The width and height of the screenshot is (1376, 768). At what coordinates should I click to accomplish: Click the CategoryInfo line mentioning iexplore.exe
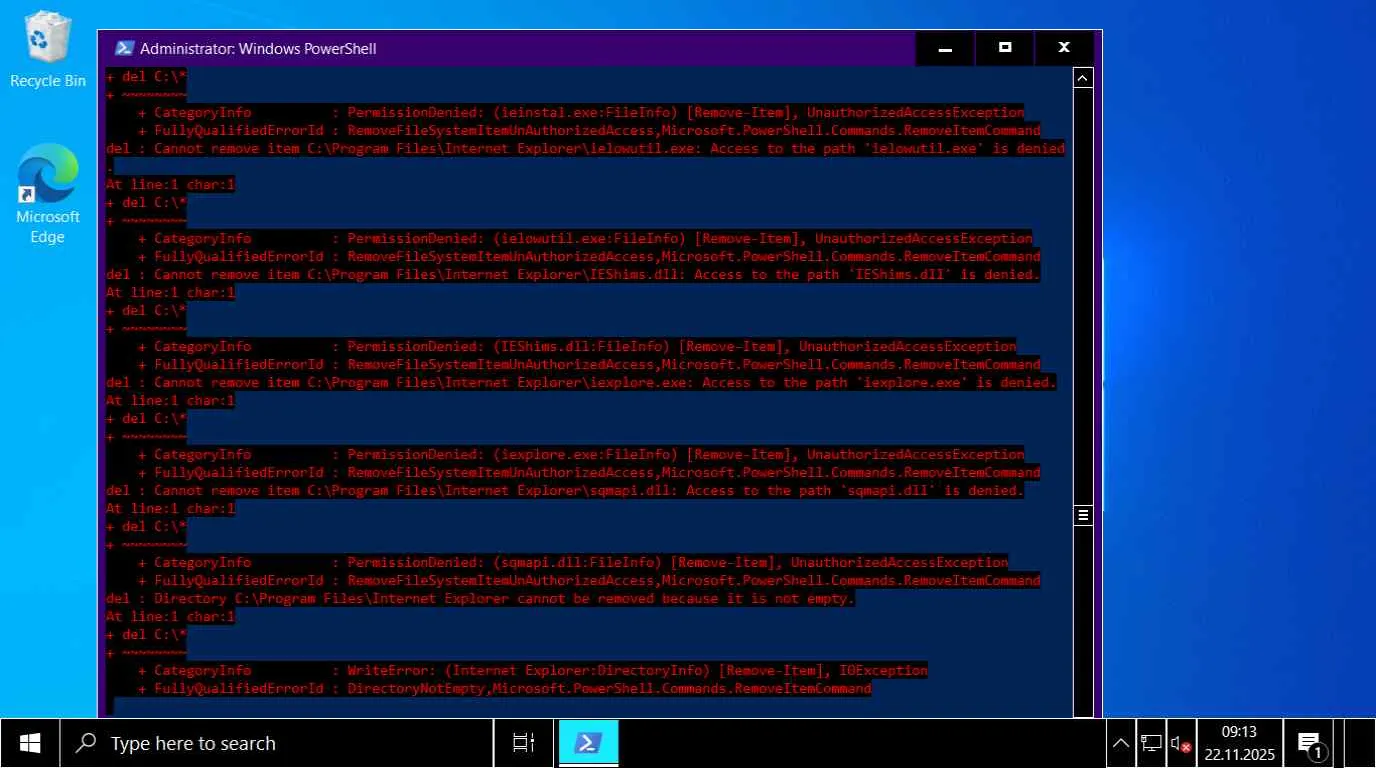[581, 454]
